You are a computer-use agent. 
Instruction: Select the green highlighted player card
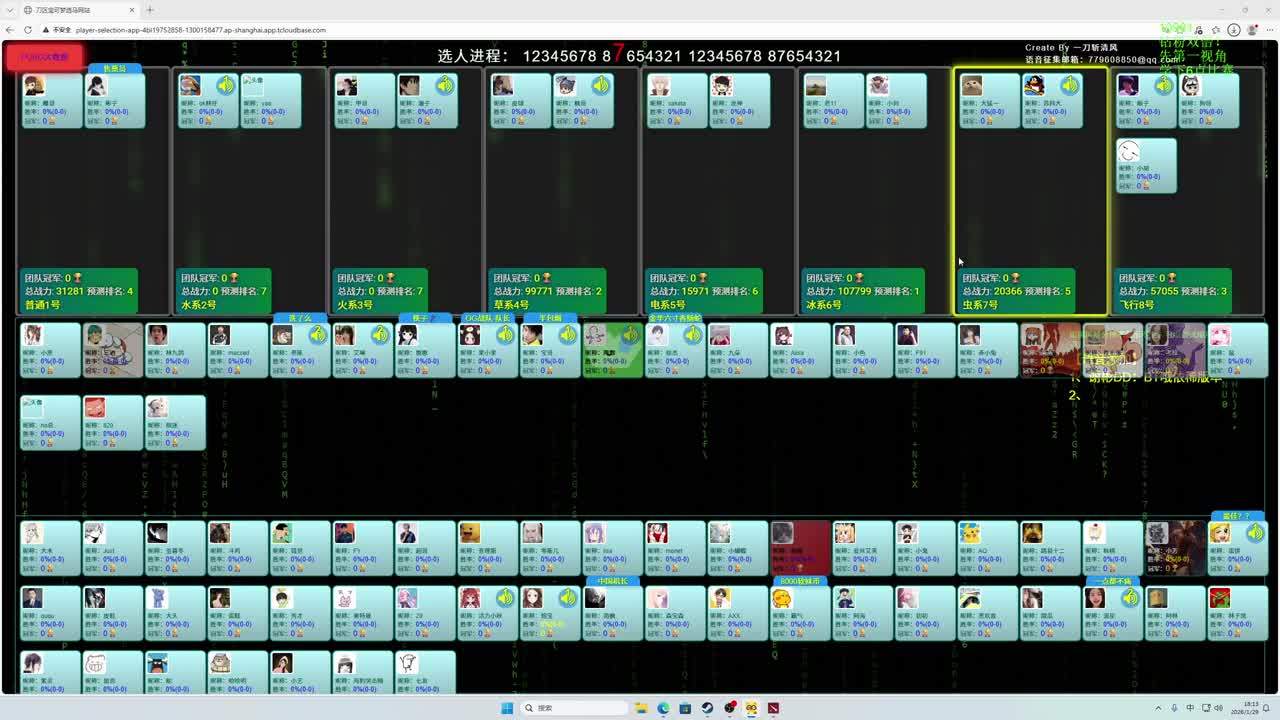tap(612, 350)
